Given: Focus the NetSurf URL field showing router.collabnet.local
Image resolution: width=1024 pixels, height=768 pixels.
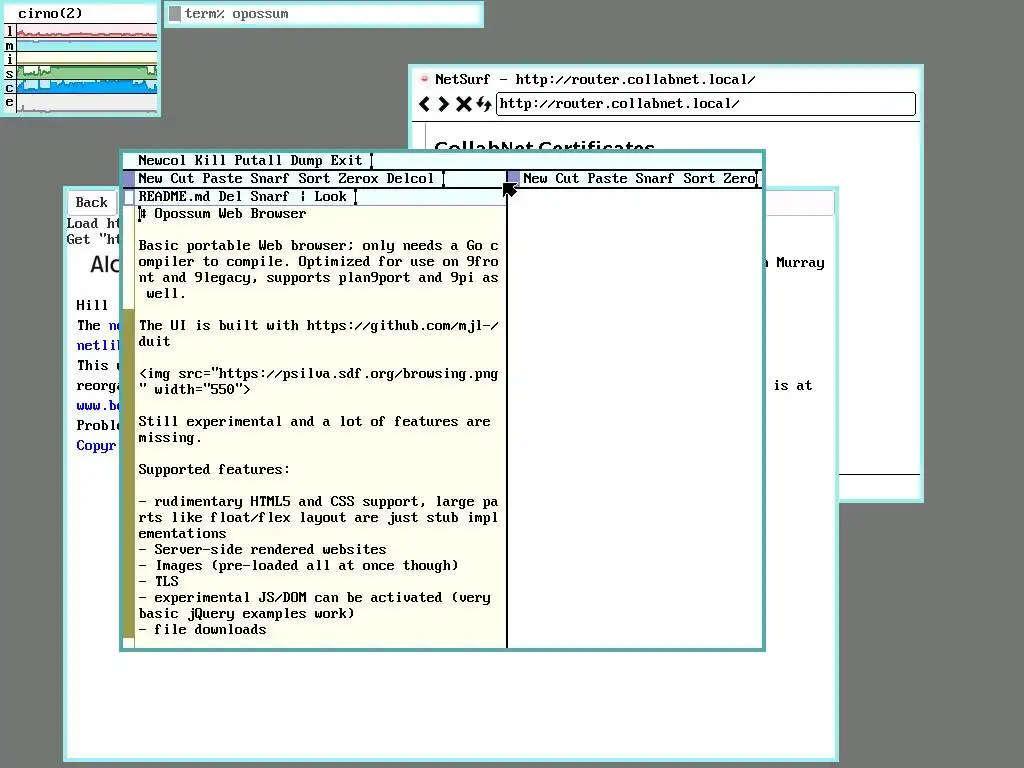Looking at the screenshot, I should click(x=706, y=104).
